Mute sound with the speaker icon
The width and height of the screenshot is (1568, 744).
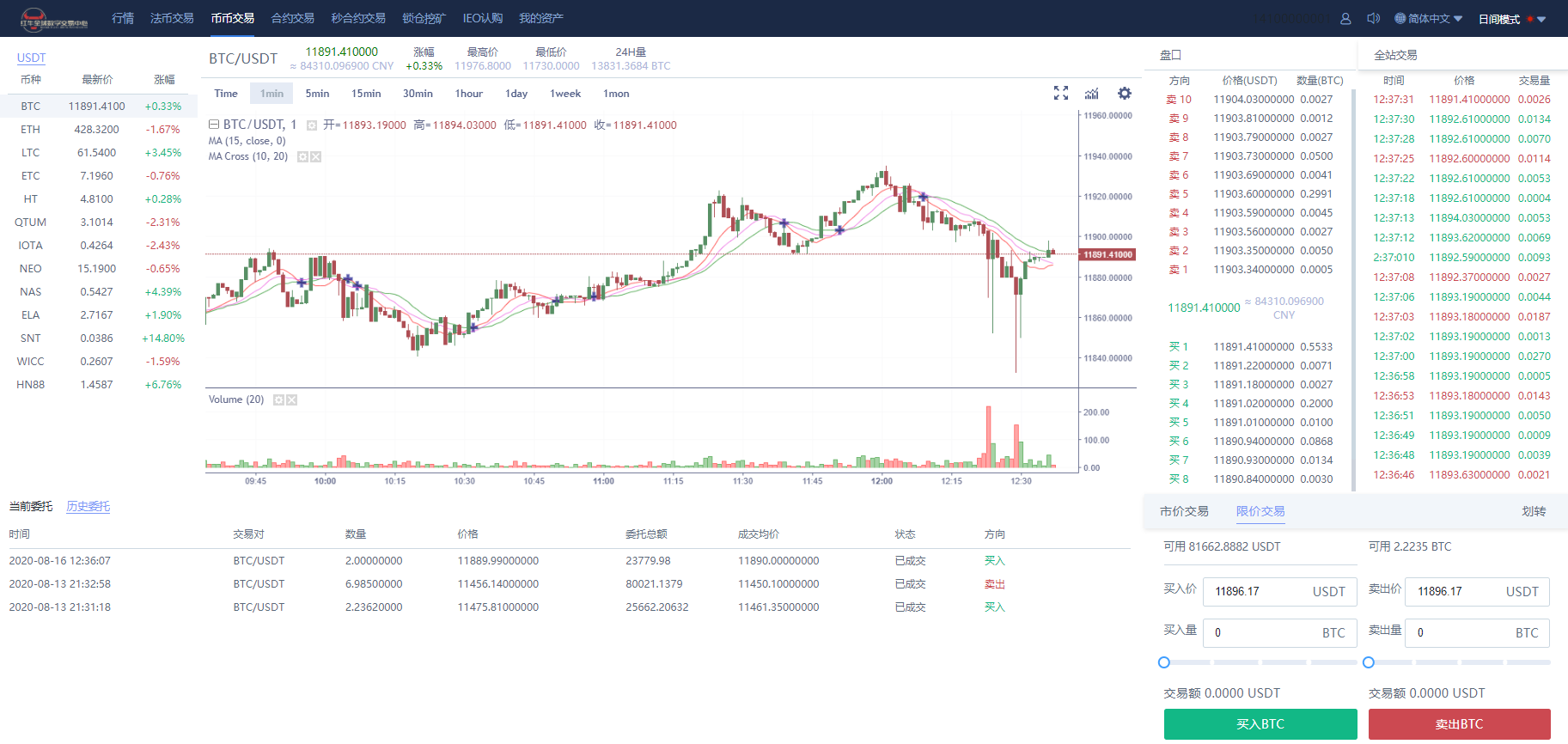(x=1373, y=18)
